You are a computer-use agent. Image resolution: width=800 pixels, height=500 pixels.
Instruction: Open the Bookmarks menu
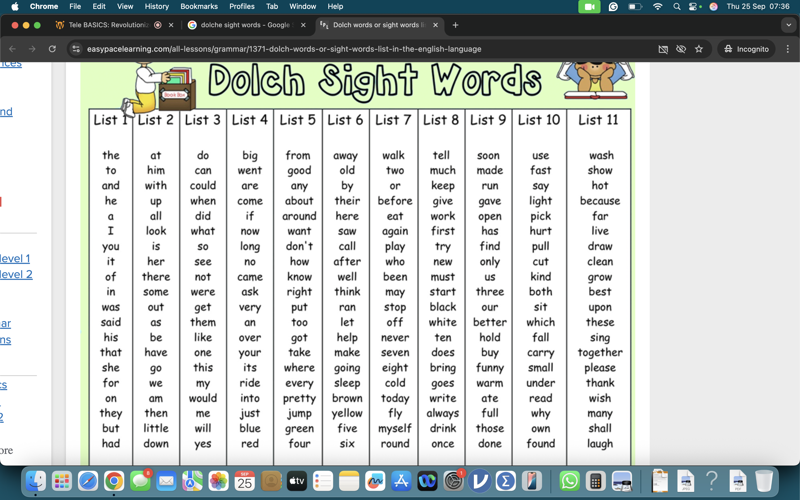(199, 6)
